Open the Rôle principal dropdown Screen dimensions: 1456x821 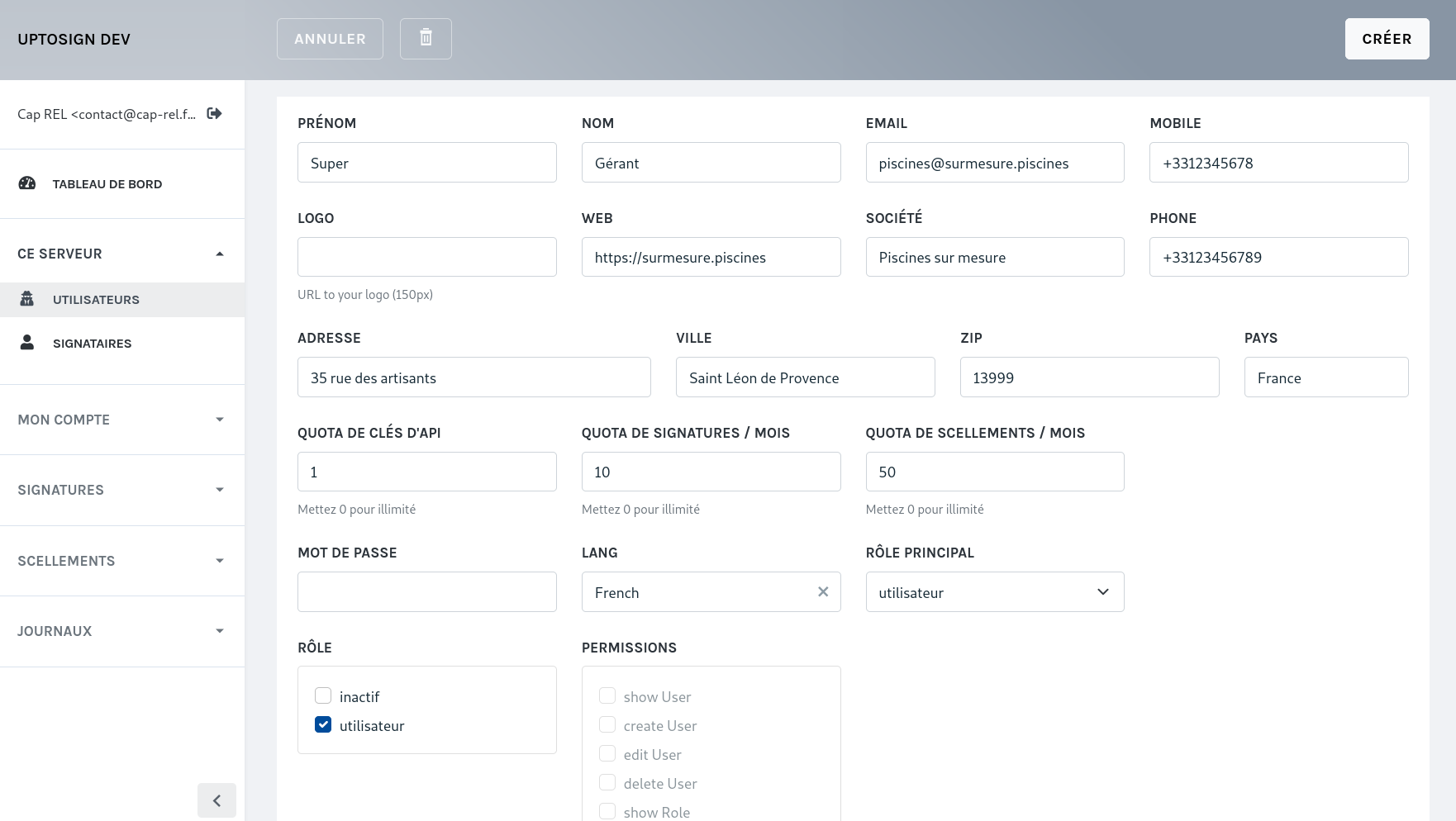point(995,592)
